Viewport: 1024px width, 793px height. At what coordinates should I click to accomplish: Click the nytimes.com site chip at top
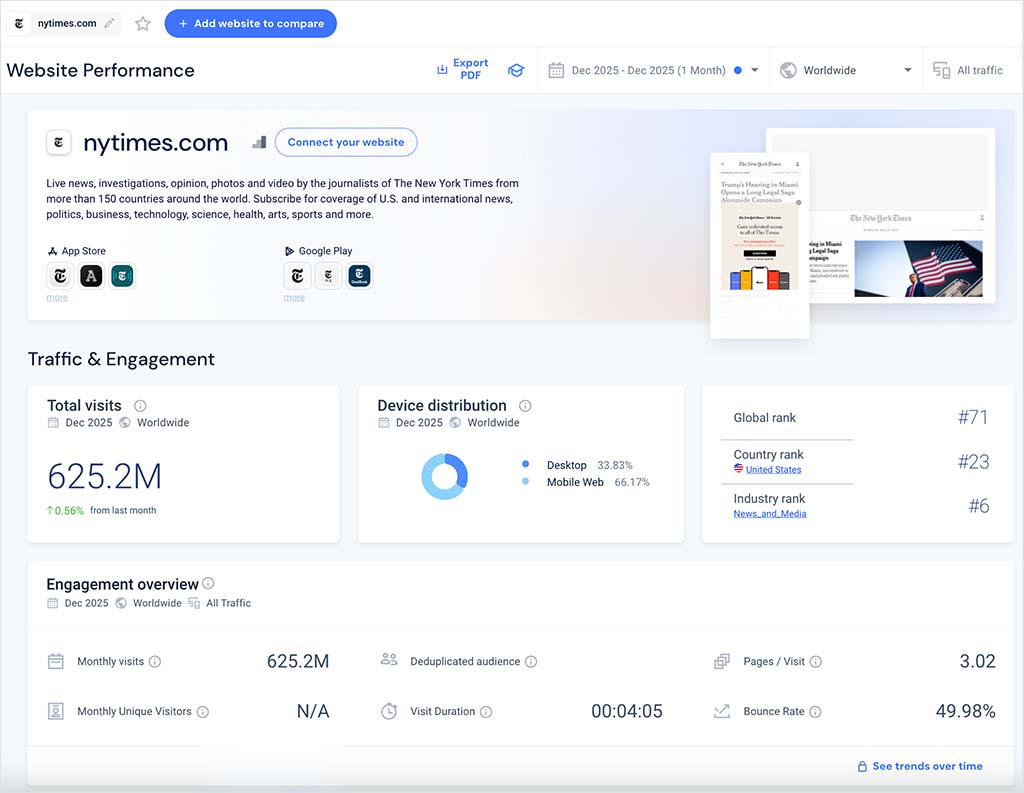click(x=63, y=24)
